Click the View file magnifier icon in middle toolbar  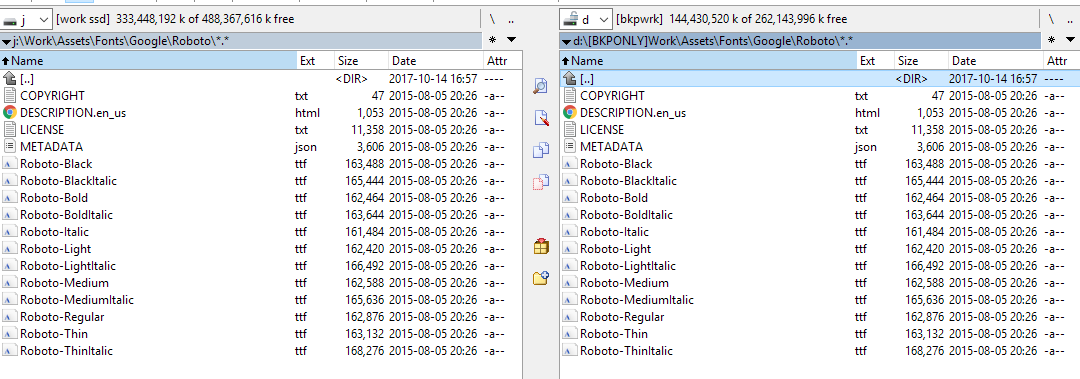coord(541,86)
